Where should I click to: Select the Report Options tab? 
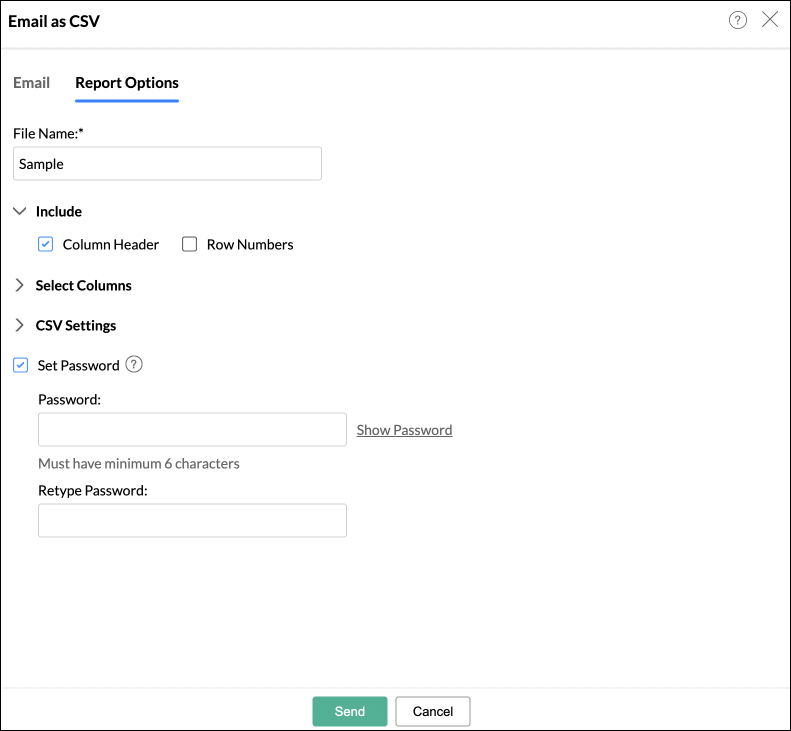click(x=127, y=83)
